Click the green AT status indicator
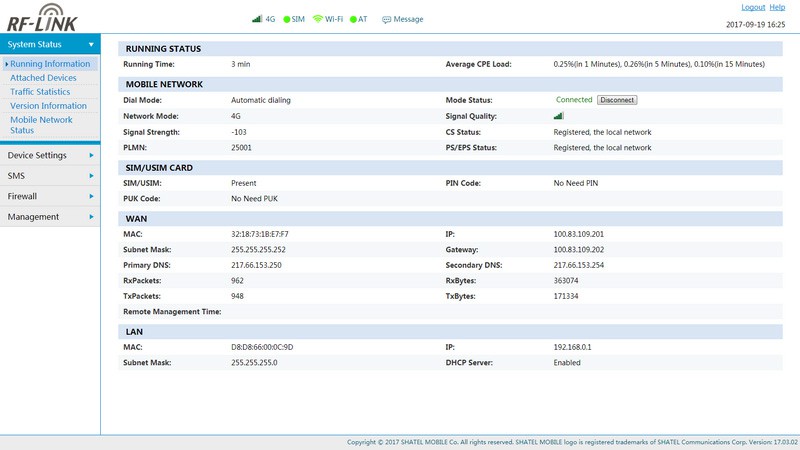The width and height of the screenshot is (800, 450). [x=354, y=19]
